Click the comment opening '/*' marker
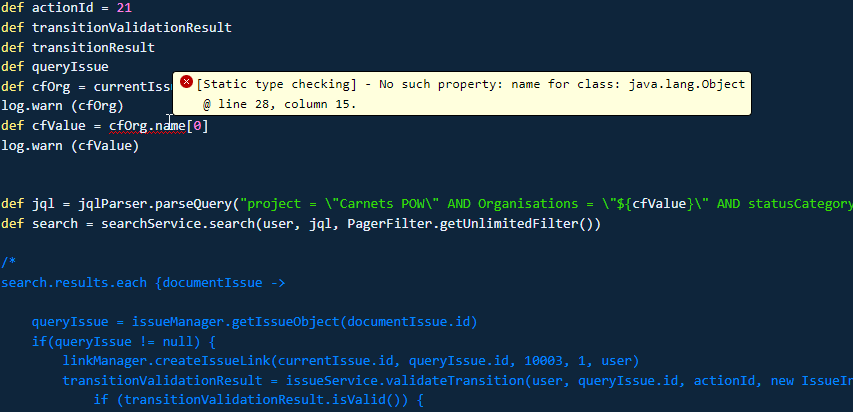Viewport: 853px width, 412px height. point(8,263)
